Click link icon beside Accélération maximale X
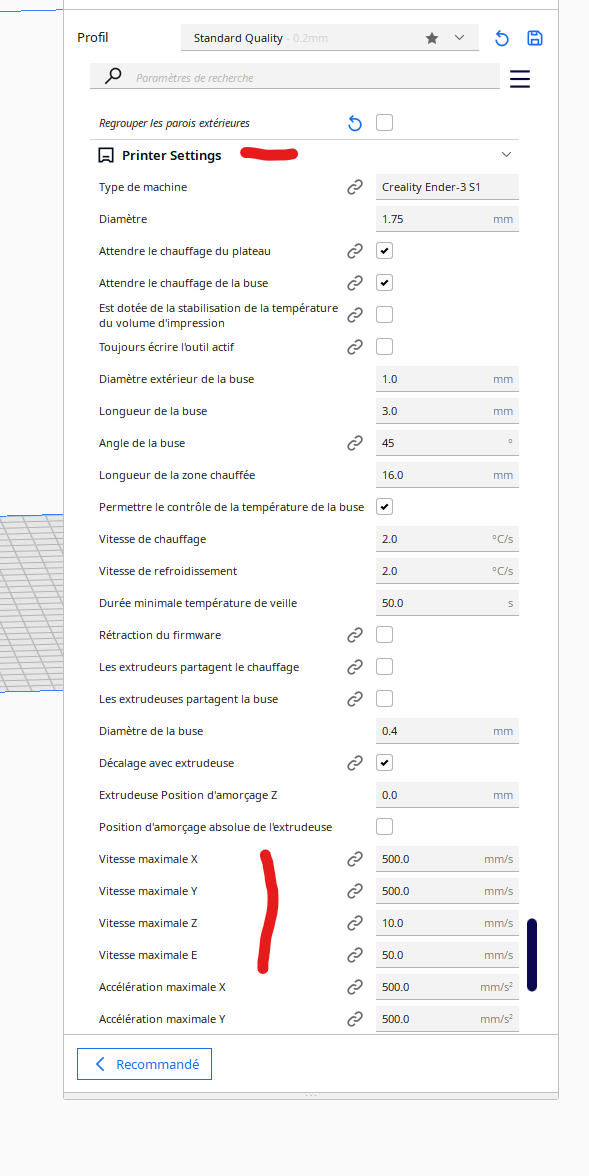Image resolution: width=589 pixels, height=1176 pixels. [355, 987]
